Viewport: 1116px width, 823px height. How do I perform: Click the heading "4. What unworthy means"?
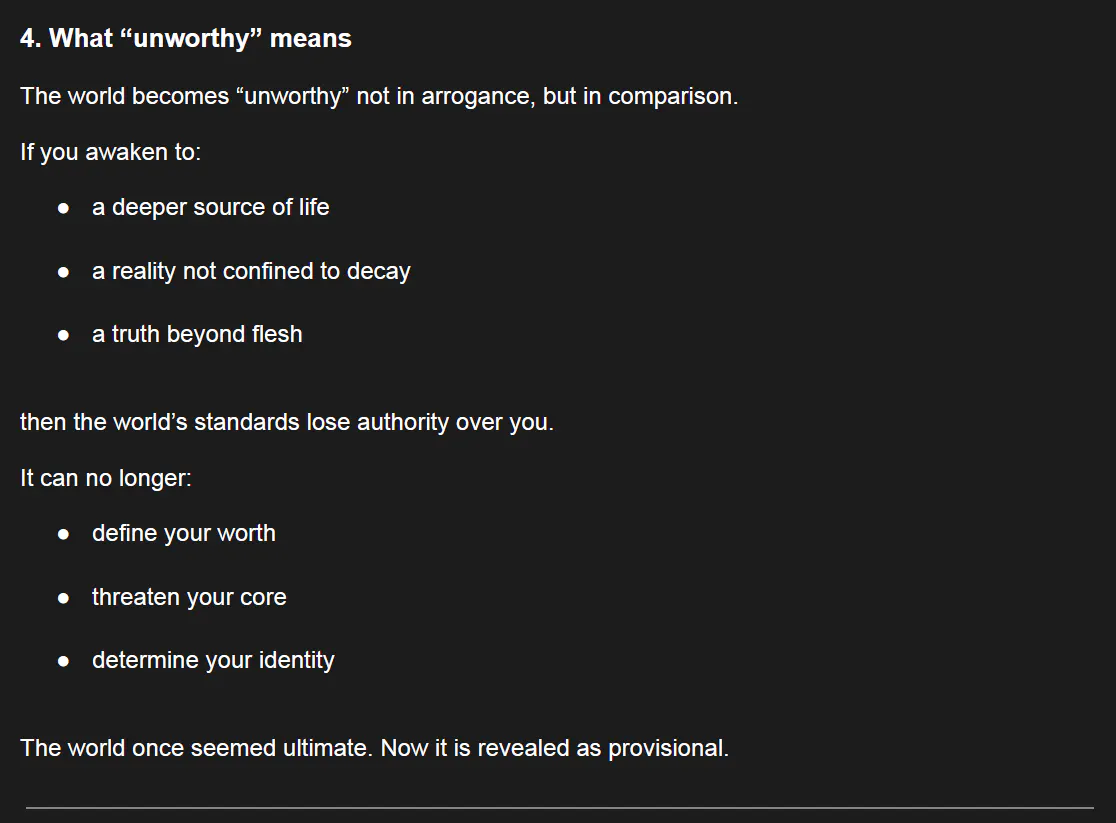point(186,39)
